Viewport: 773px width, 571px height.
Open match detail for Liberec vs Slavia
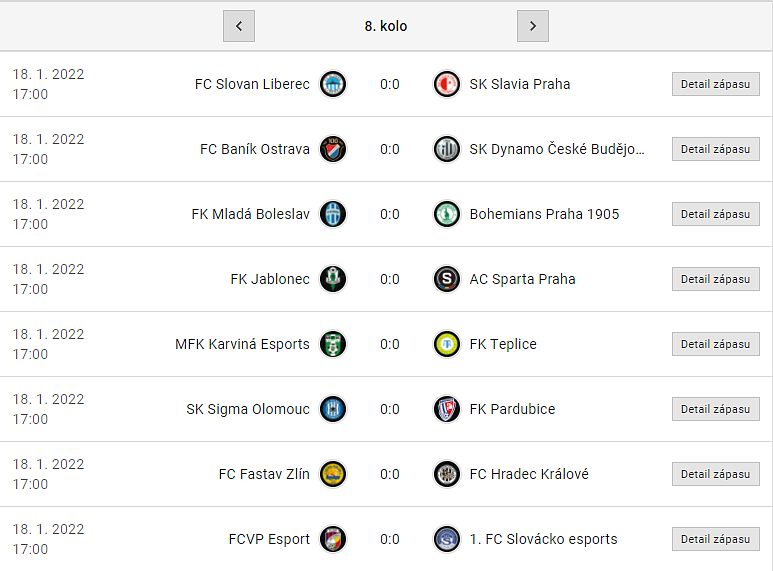tap(715, 84)
